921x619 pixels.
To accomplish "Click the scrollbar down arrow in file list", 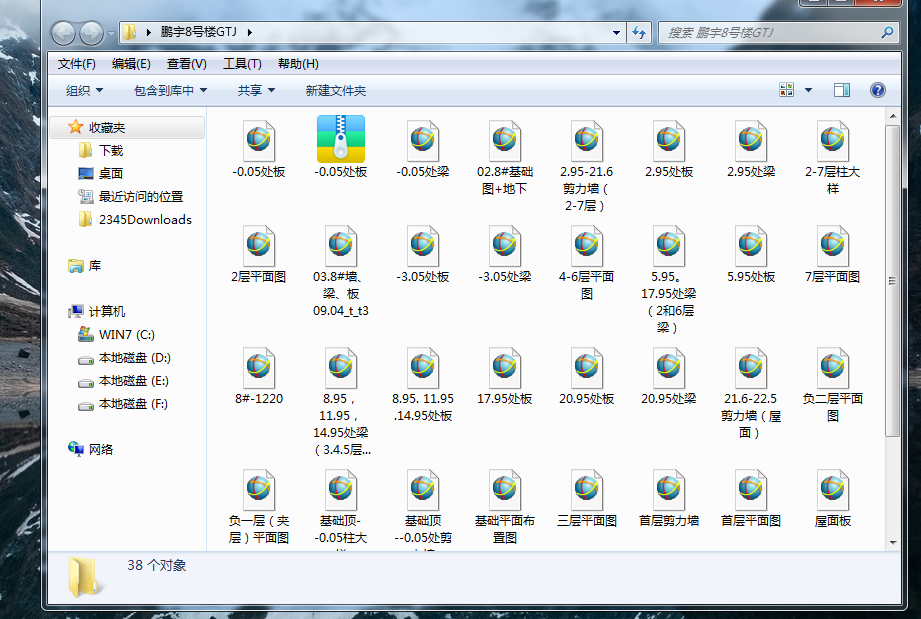I will coord(893,543).
